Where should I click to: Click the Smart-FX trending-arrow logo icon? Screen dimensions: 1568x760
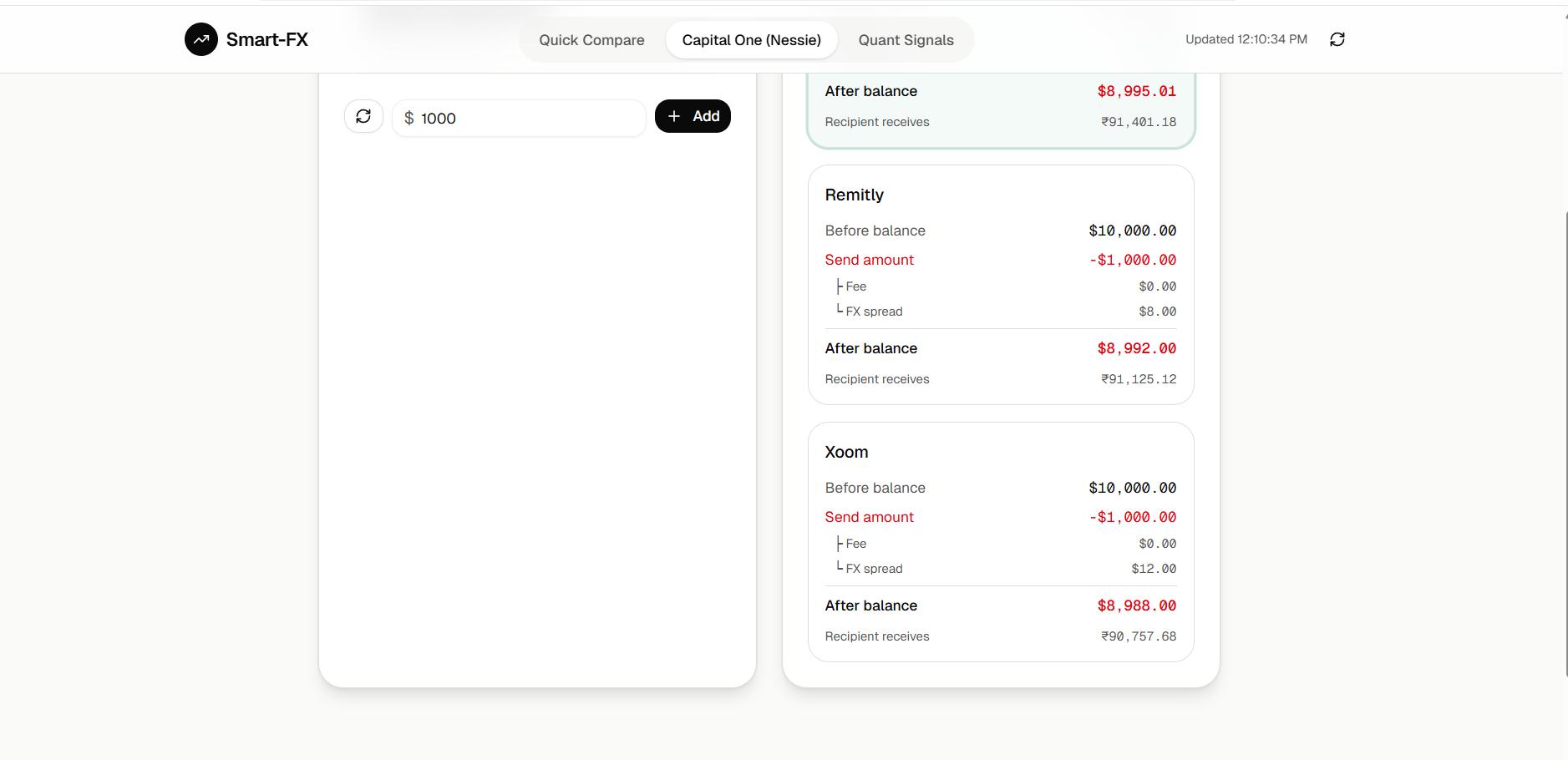(201, 39)
